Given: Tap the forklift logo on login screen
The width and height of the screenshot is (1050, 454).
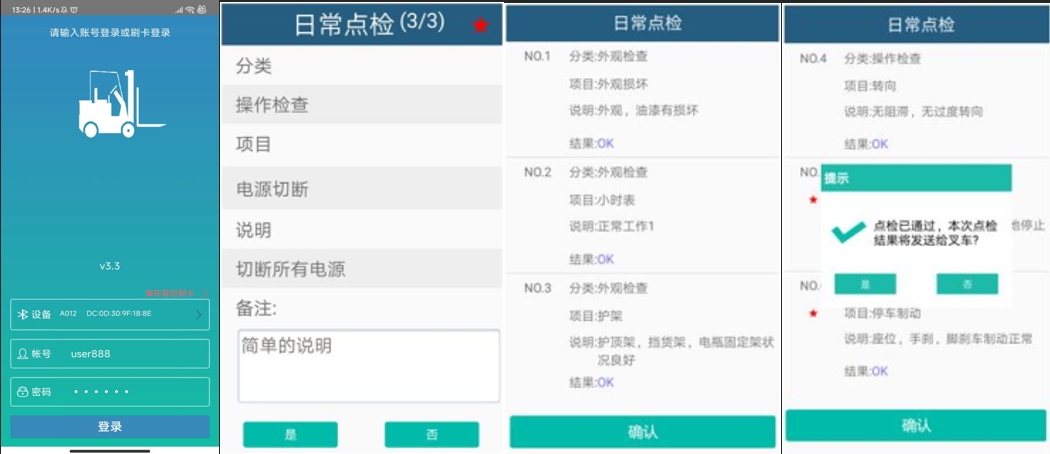Looking at the screenshot, I should (108, 104).
